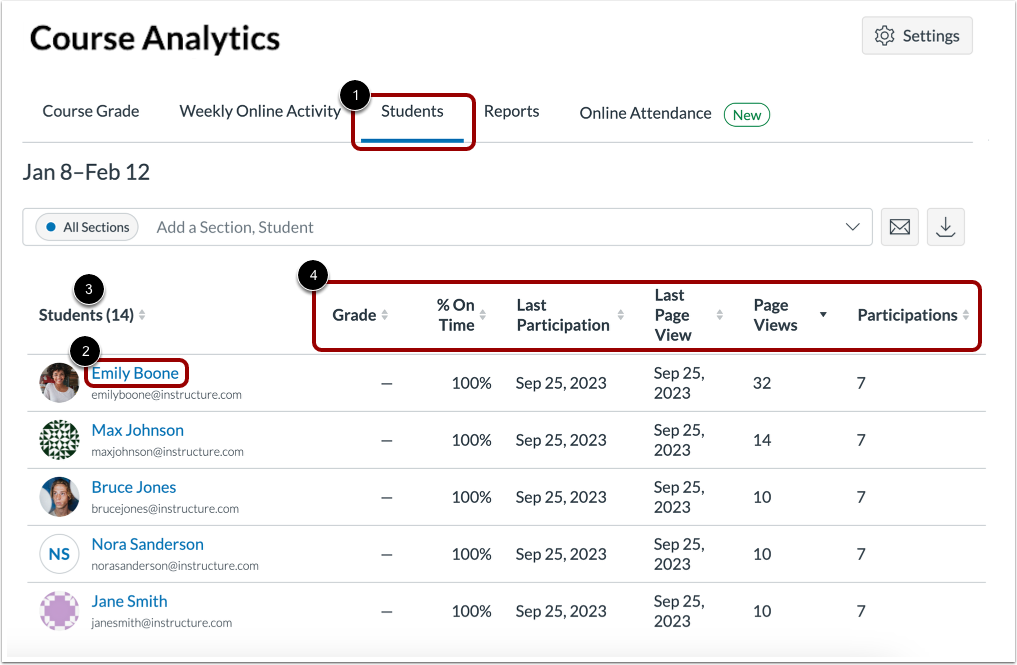This screenshot has height=665, width=1017.
Task: Switch to the Reports tab
Action: point(511,111)
